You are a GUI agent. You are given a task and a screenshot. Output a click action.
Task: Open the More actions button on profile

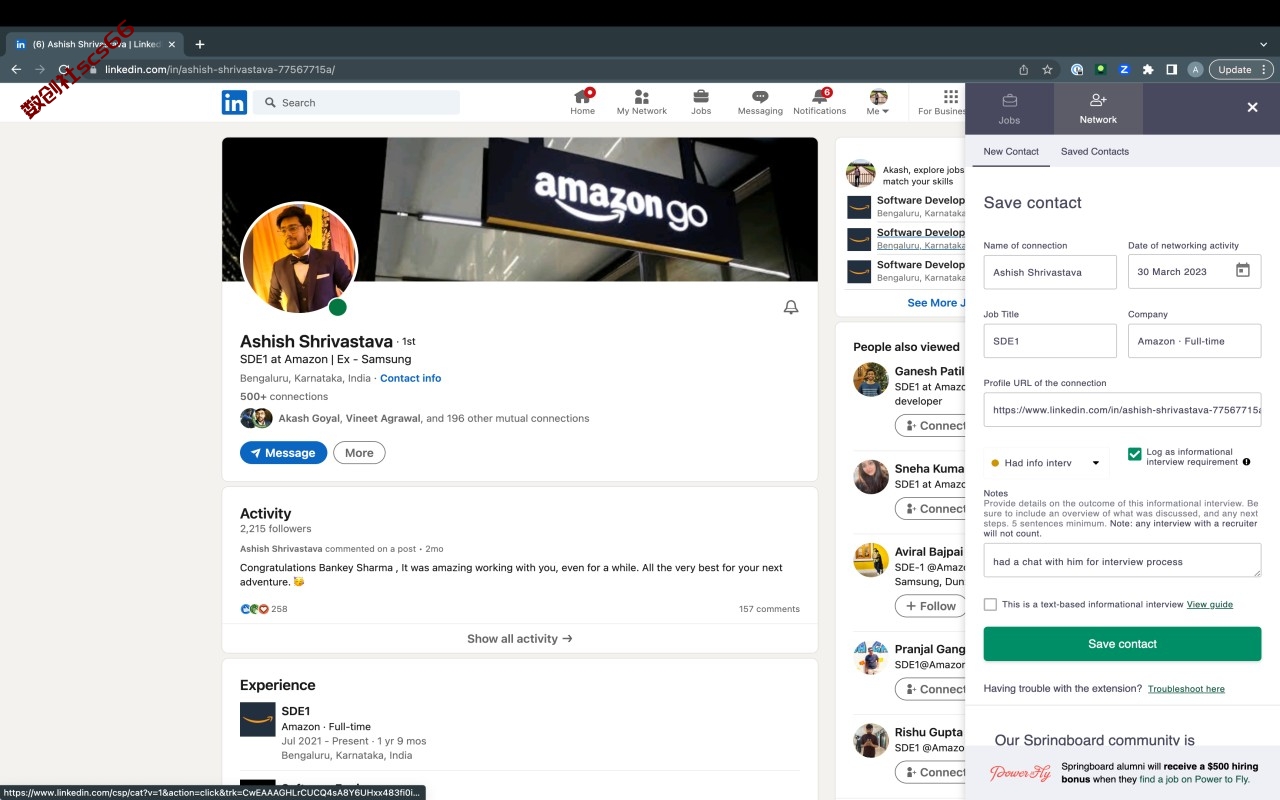pos(359,453)
